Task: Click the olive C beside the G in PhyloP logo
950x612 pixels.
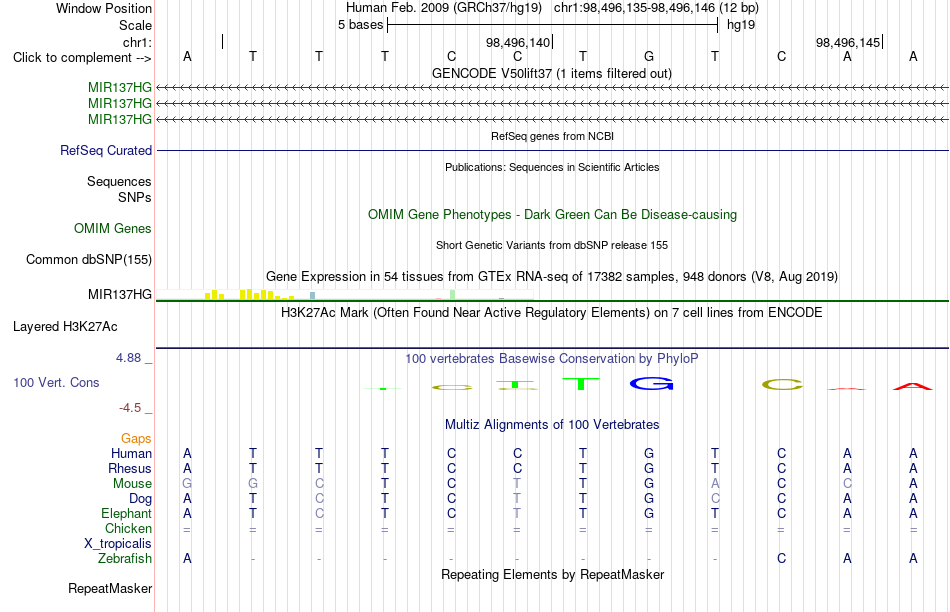Action: (782, 384)
